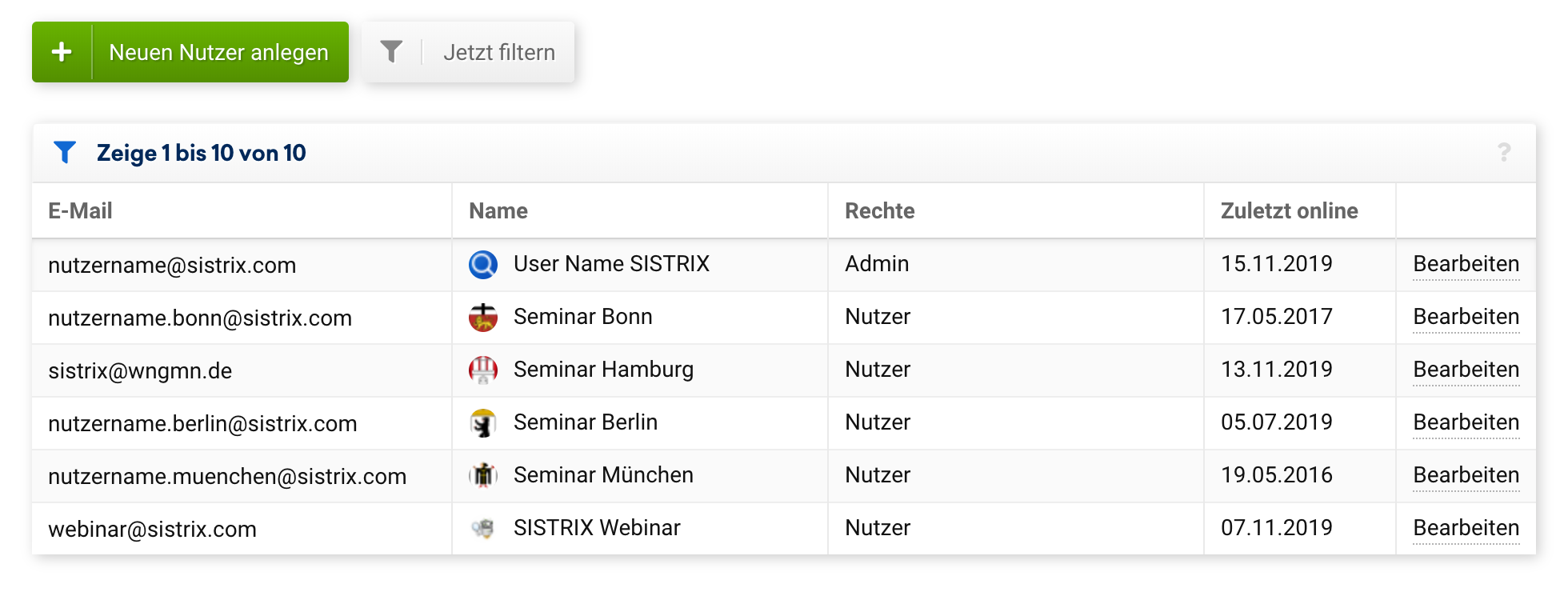
Task: Click the Seminar Bonn avatar icon
Action: click(483, 317)
